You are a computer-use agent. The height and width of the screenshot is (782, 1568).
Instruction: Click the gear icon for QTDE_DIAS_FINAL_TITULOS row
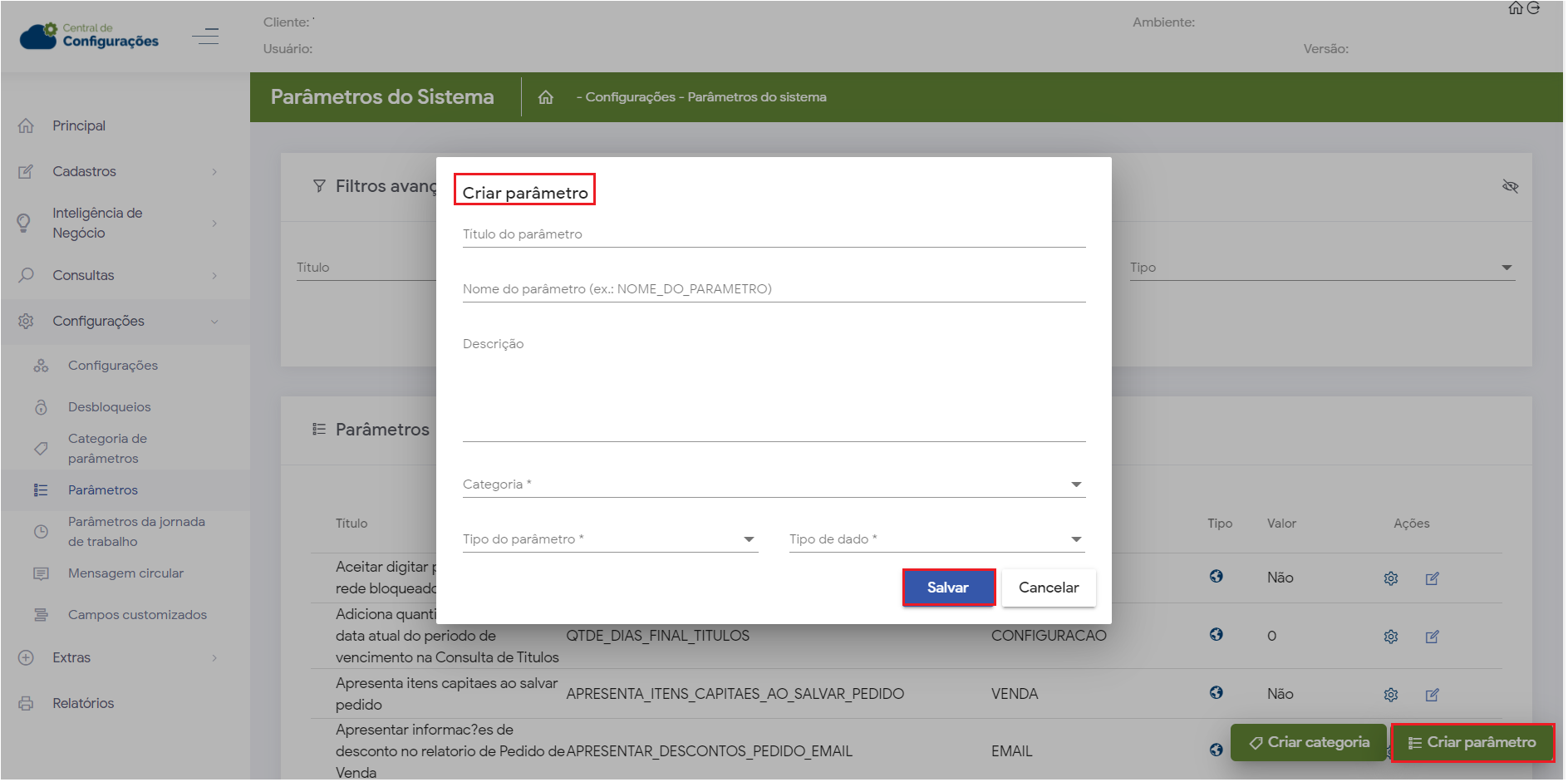click(x=1390, y=637)
